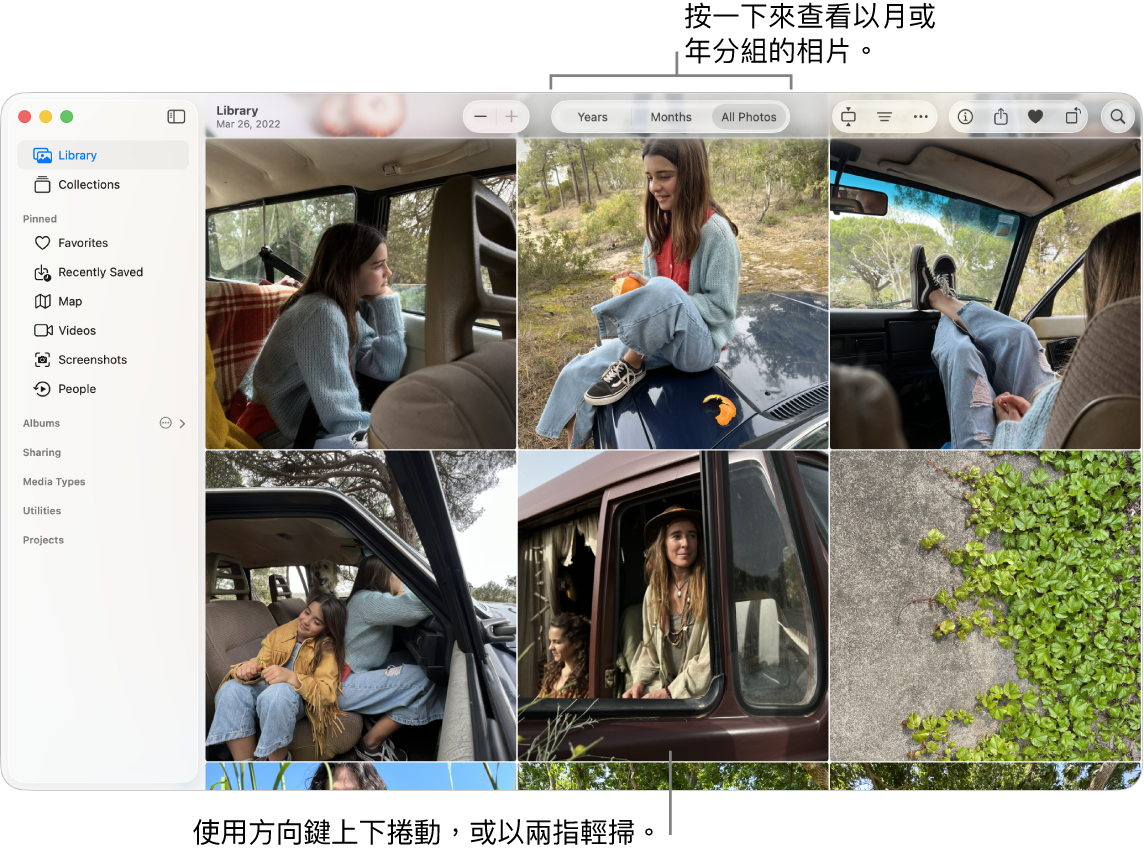Select the Albums section header

click(41, 423)
